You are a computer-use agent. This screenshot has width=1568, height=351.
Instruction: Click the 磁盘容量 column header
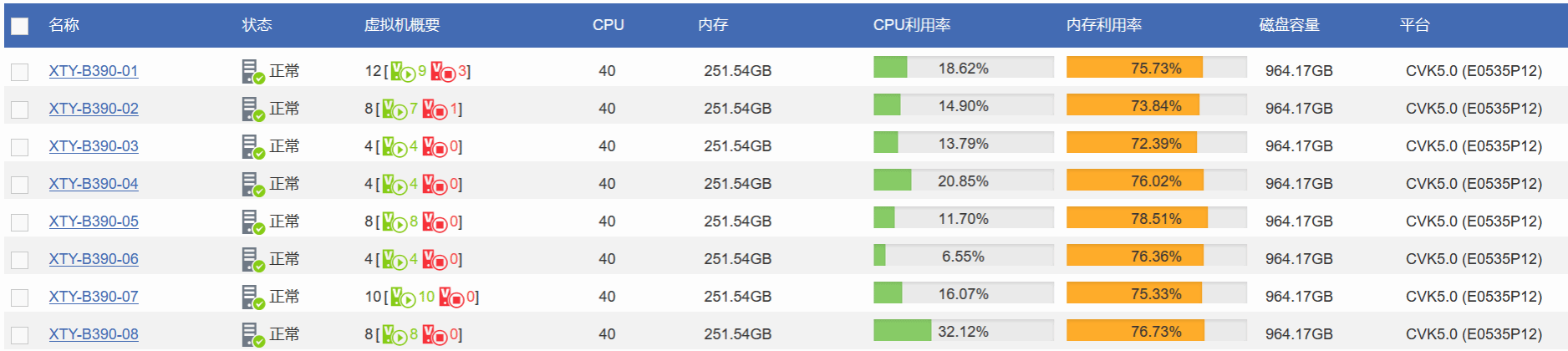(1289, 25)
